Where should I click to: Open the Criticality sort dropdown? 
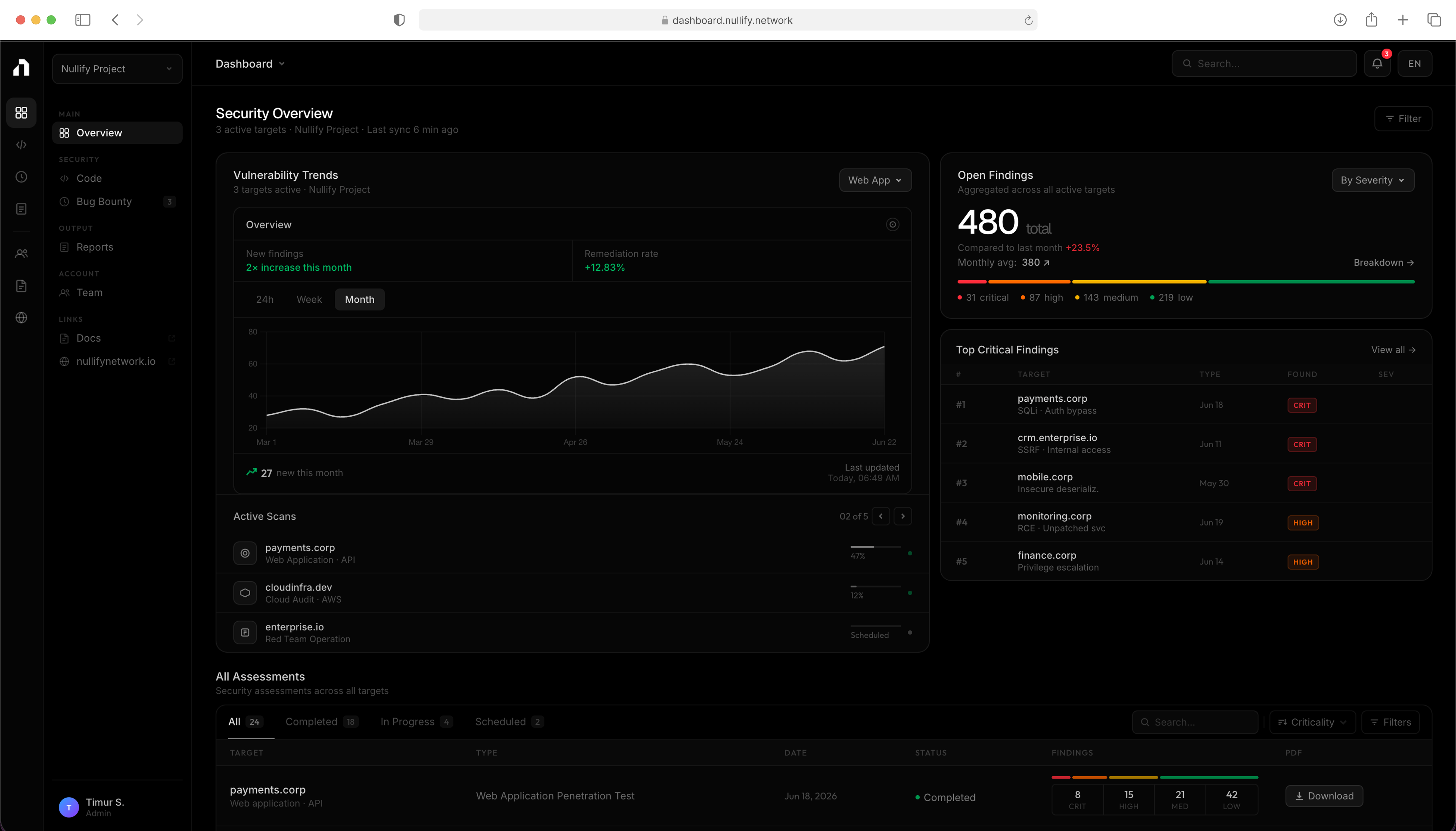1312,722
